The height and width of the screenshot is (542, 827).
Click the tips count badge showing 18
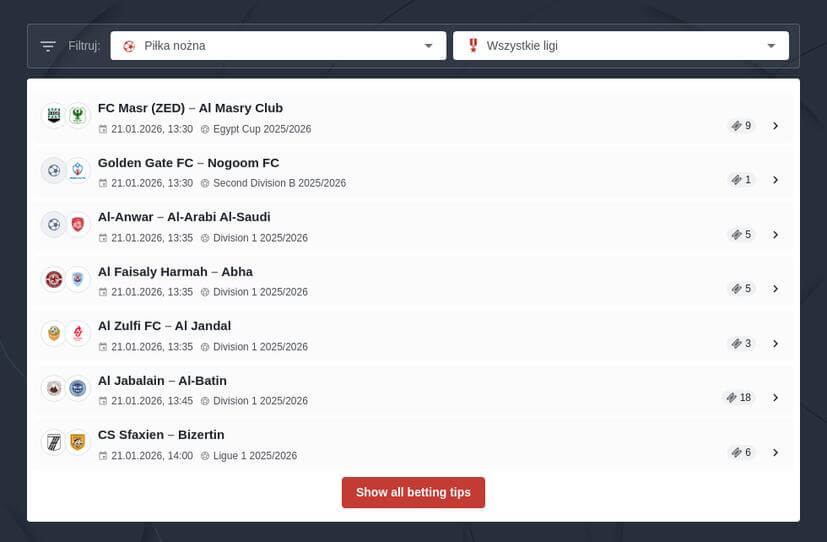click(739, 397)
